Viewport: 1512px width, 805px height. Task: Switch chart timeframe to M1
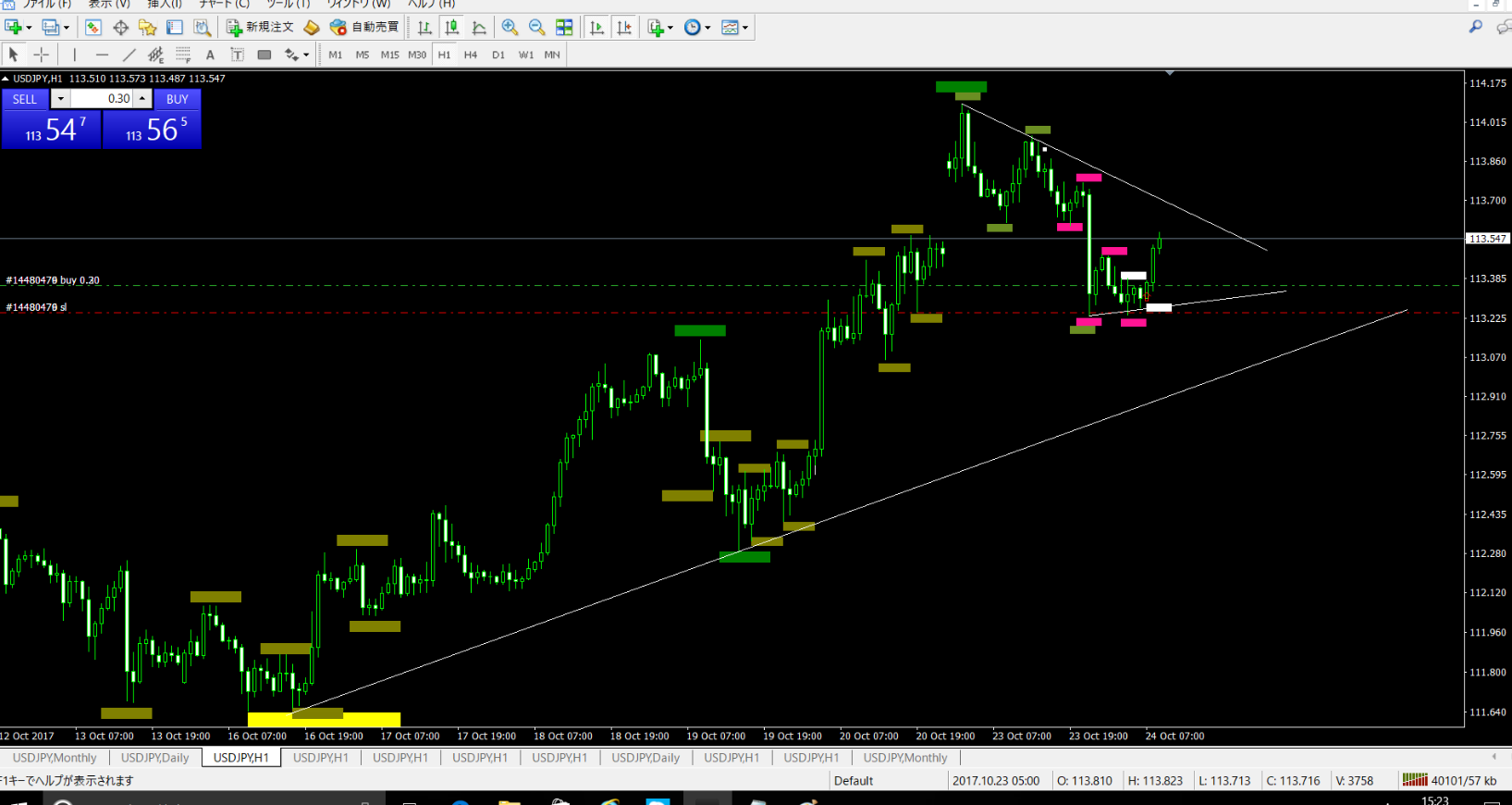[335, 55]
